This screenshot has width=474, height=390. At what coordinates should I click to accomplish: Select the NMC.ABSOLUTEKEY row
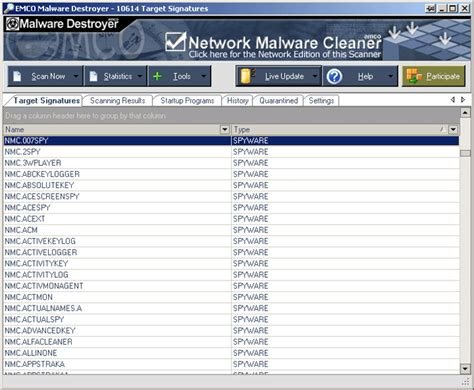(231, 185)
